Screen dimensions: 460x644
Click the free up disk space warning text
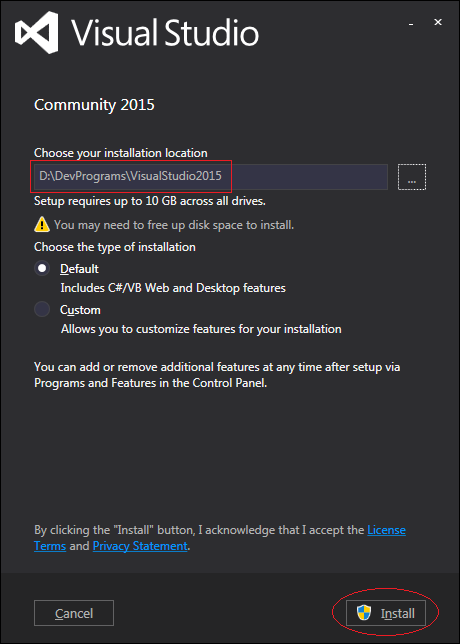click(x=174, y=225)
